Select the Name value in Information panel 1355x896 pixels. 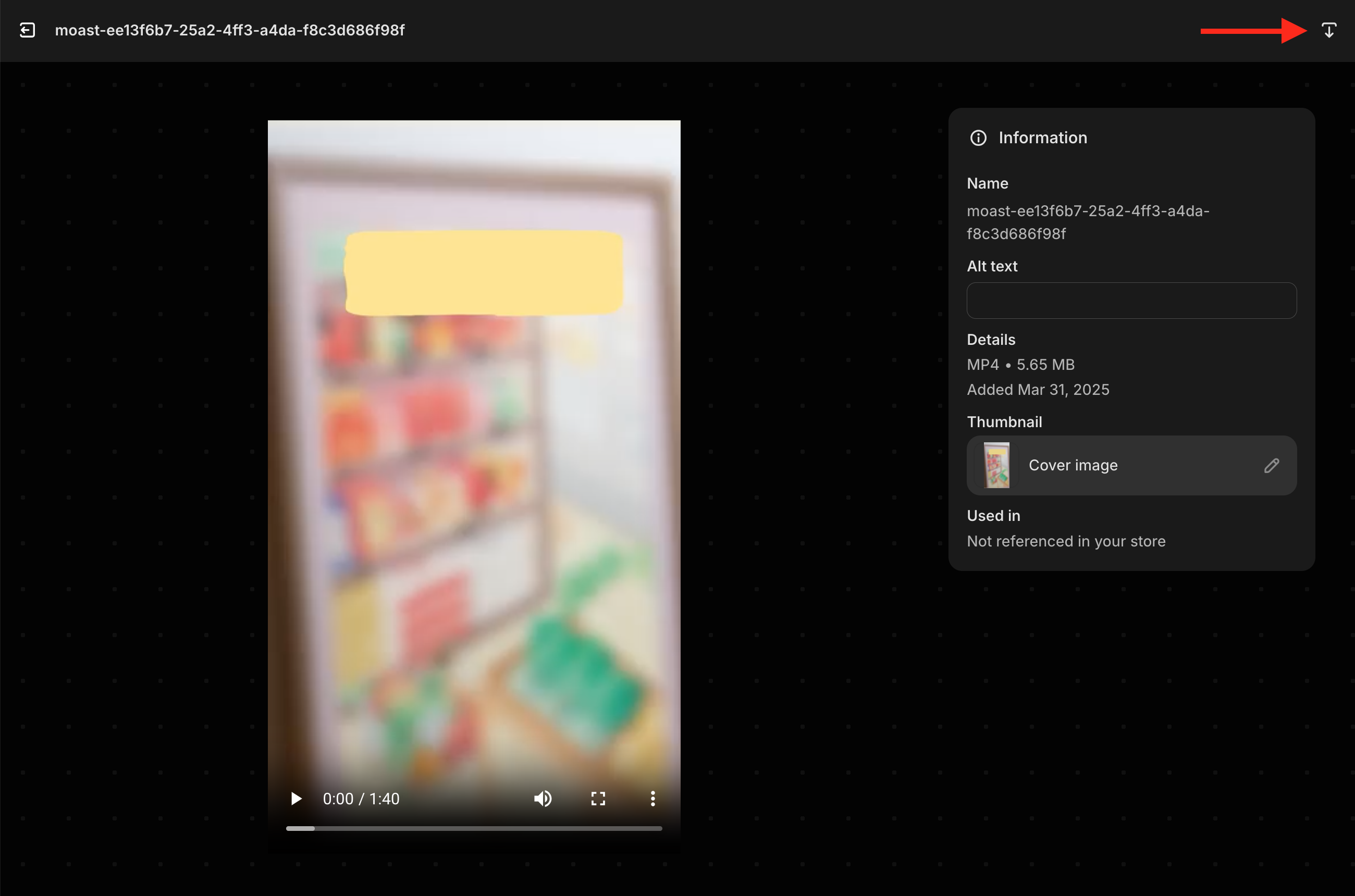coord(1088,222)
